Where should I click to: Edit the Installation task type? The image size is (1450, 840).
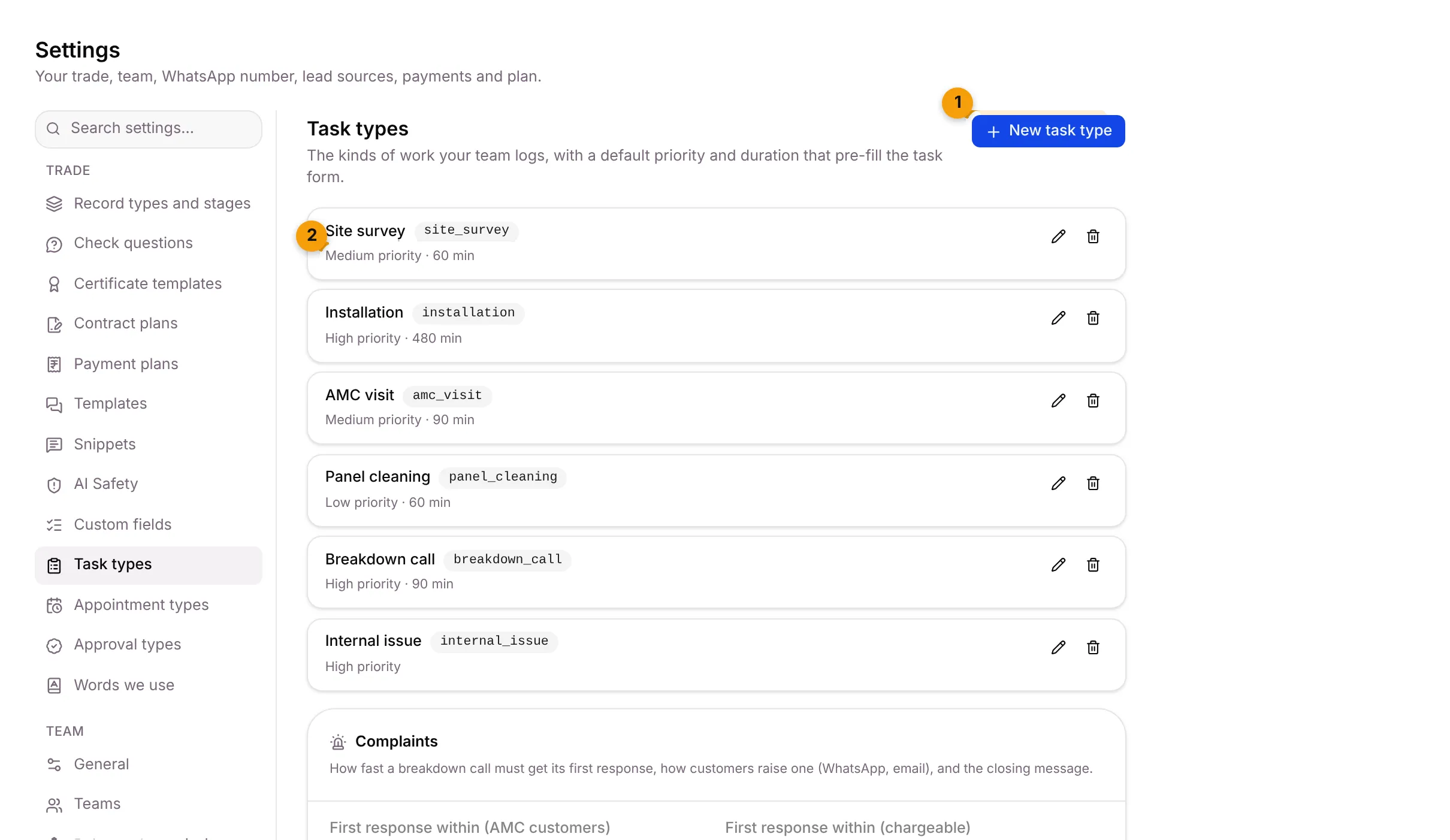pyautogui.click(x=1058, y=318)
